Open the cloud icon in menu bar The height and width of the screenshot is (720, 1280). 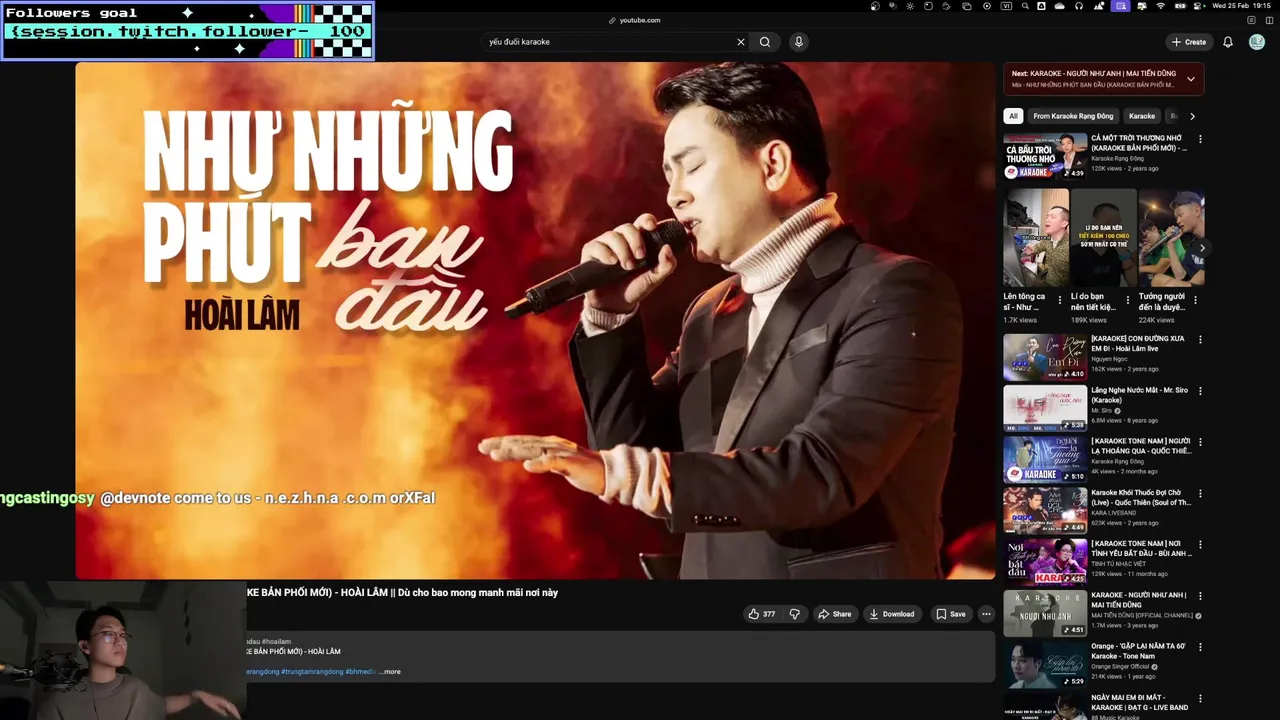[x=1059, y=6]
